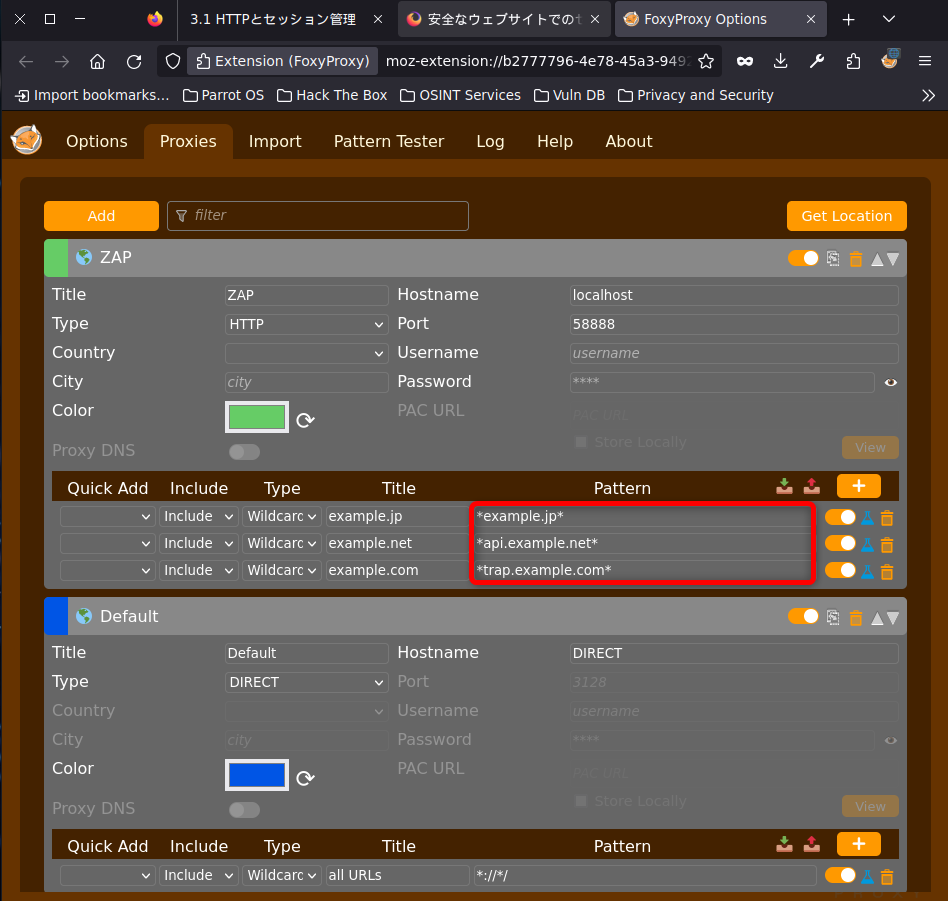Open the Firefox extensions puzzle icon
Image resolution: width=948 pixels, height=901 pixels.
pyautogui.click(x=853, y=61)
